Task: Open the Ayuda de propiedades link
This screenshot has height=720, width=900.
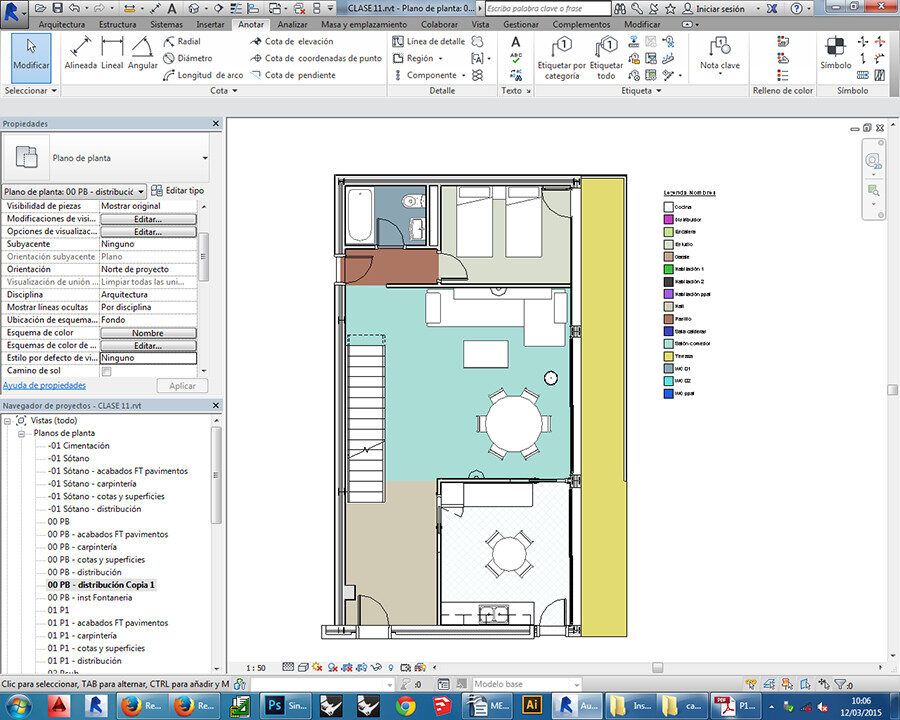Action: [x=44, y=385]
